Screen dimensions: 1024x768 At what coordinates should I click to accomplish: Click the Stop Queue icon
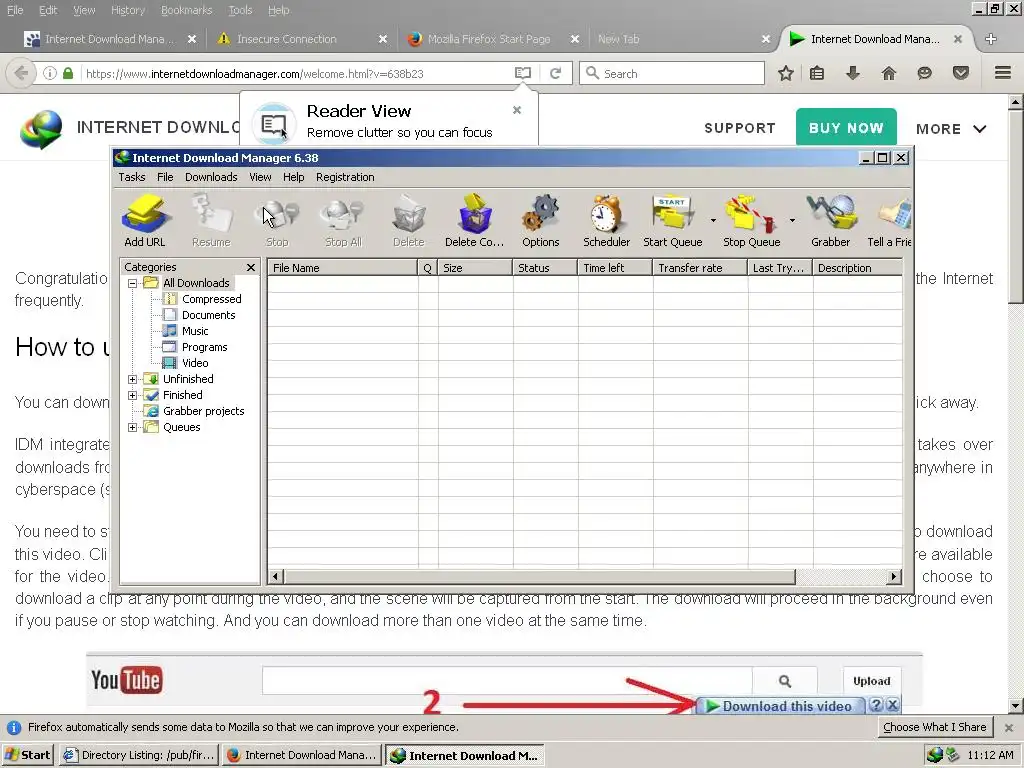pos(752,220)
